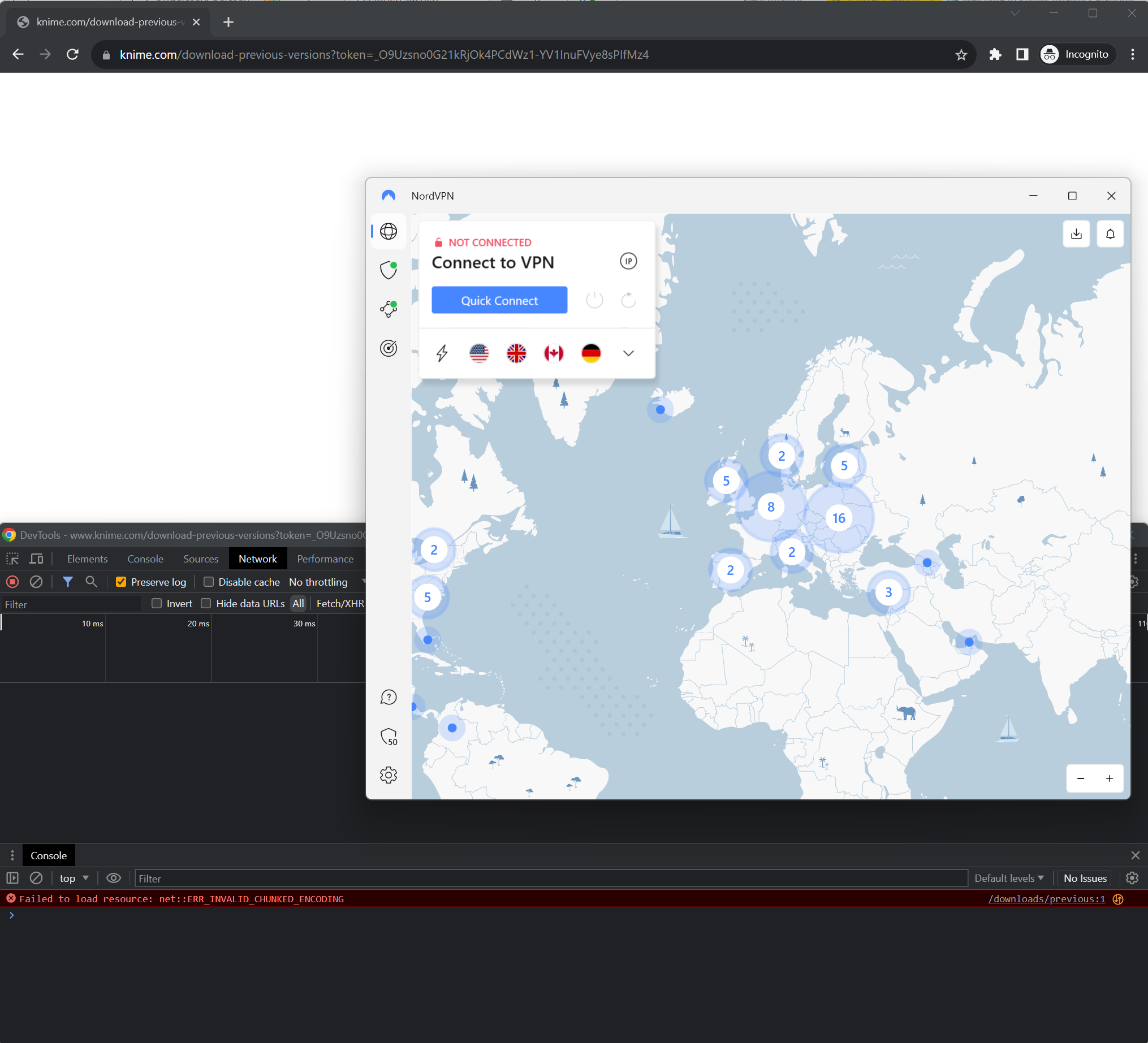The height and width of the screenshot is (1043, 1148).
Task: Clear the console output icon
Action: 36,878
